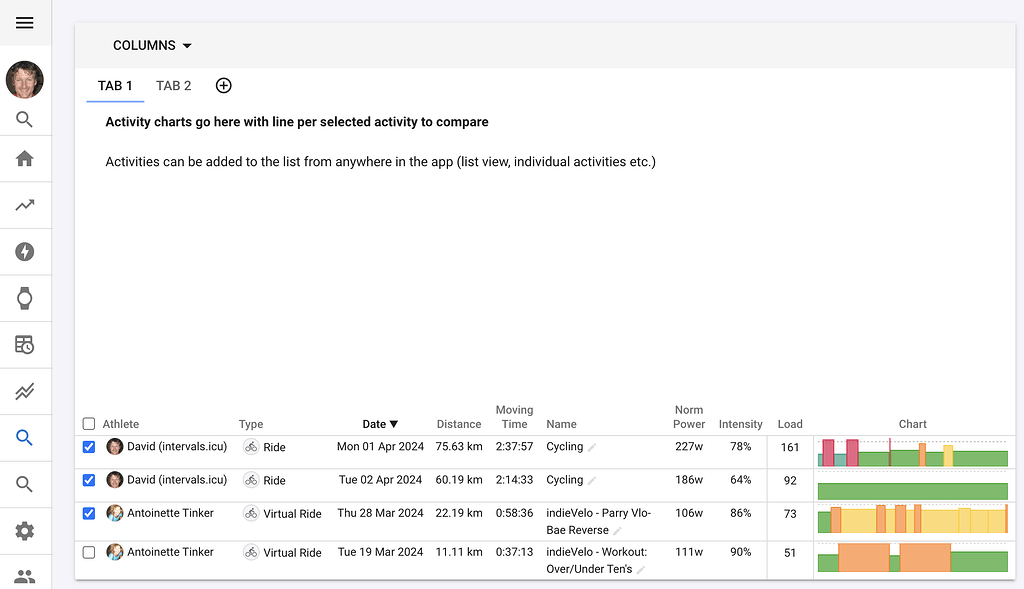The height and width of the screenshot is (589, 1024).
Task: Select the calendar chart icon in sidebar
Action: 25,343
